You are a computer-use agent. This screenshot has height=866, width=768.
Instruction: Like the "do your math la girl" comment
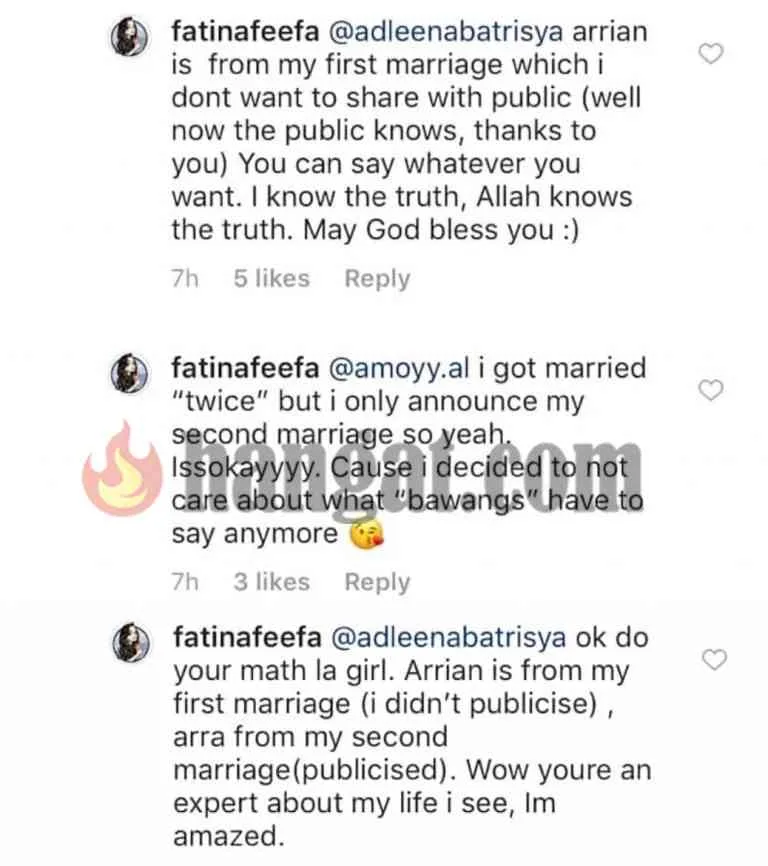point(713,660)
